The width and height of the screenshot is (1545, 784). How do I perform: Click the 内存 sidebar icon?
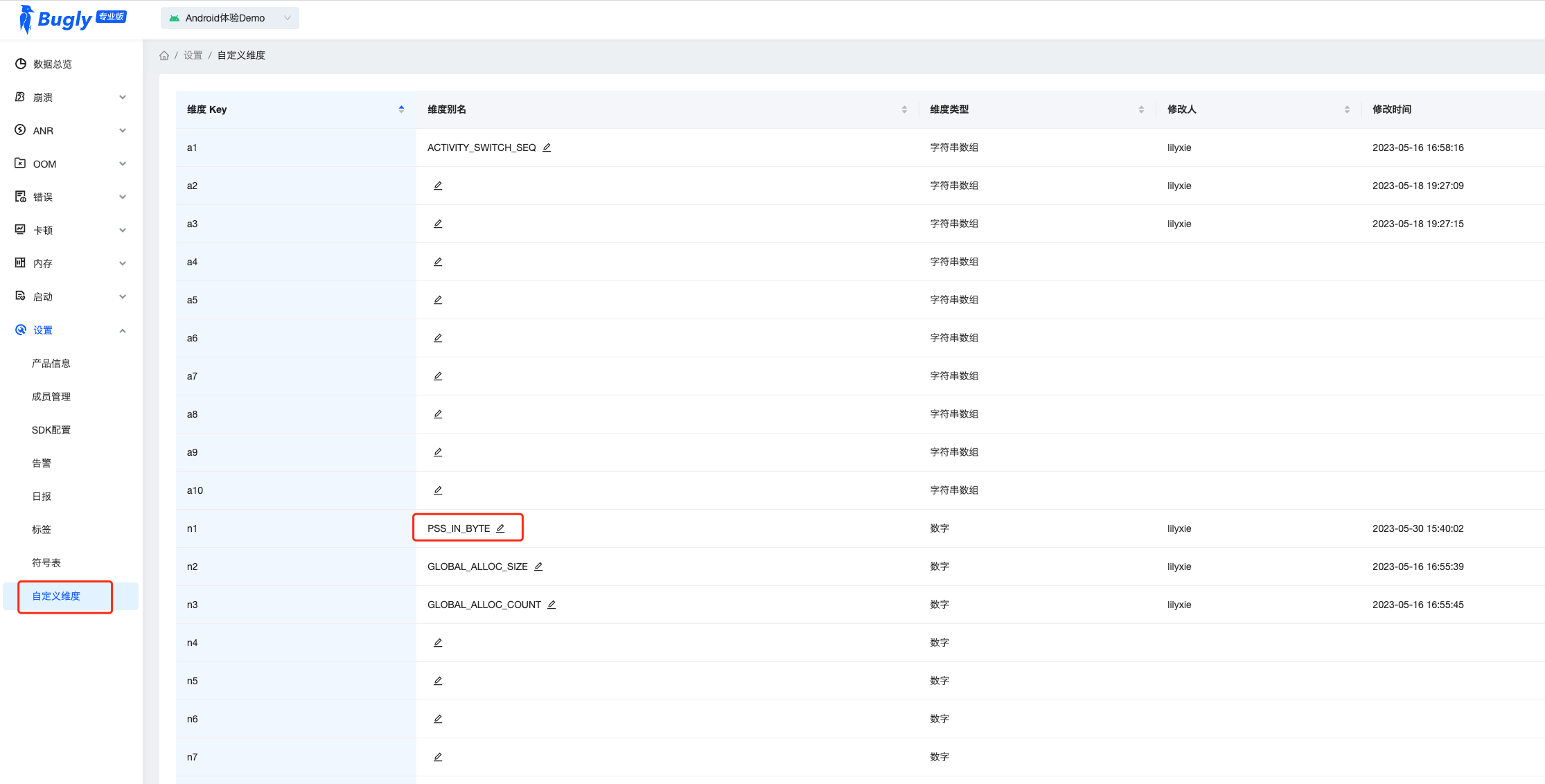click(20, 263)
